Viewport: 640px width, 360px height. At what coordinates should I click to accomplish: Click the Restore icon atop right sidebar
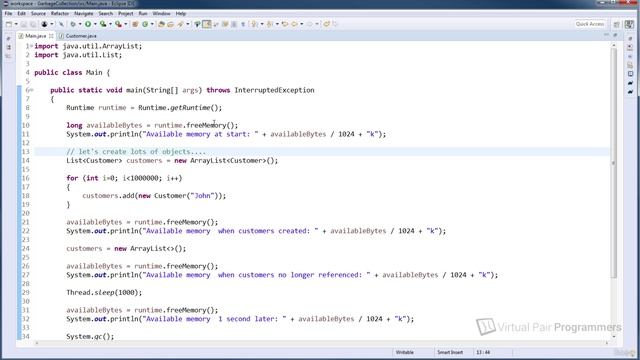[x=630, y=38]
